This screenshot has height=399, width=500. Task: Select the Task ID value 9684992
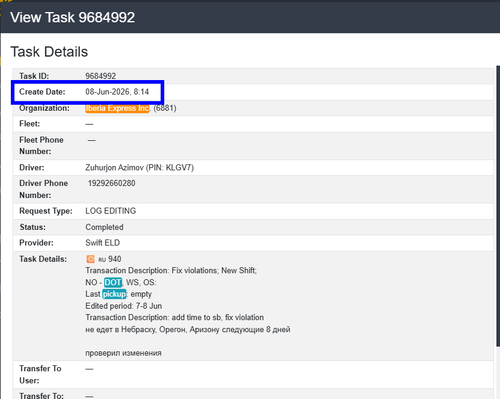[x=101, y=76]
